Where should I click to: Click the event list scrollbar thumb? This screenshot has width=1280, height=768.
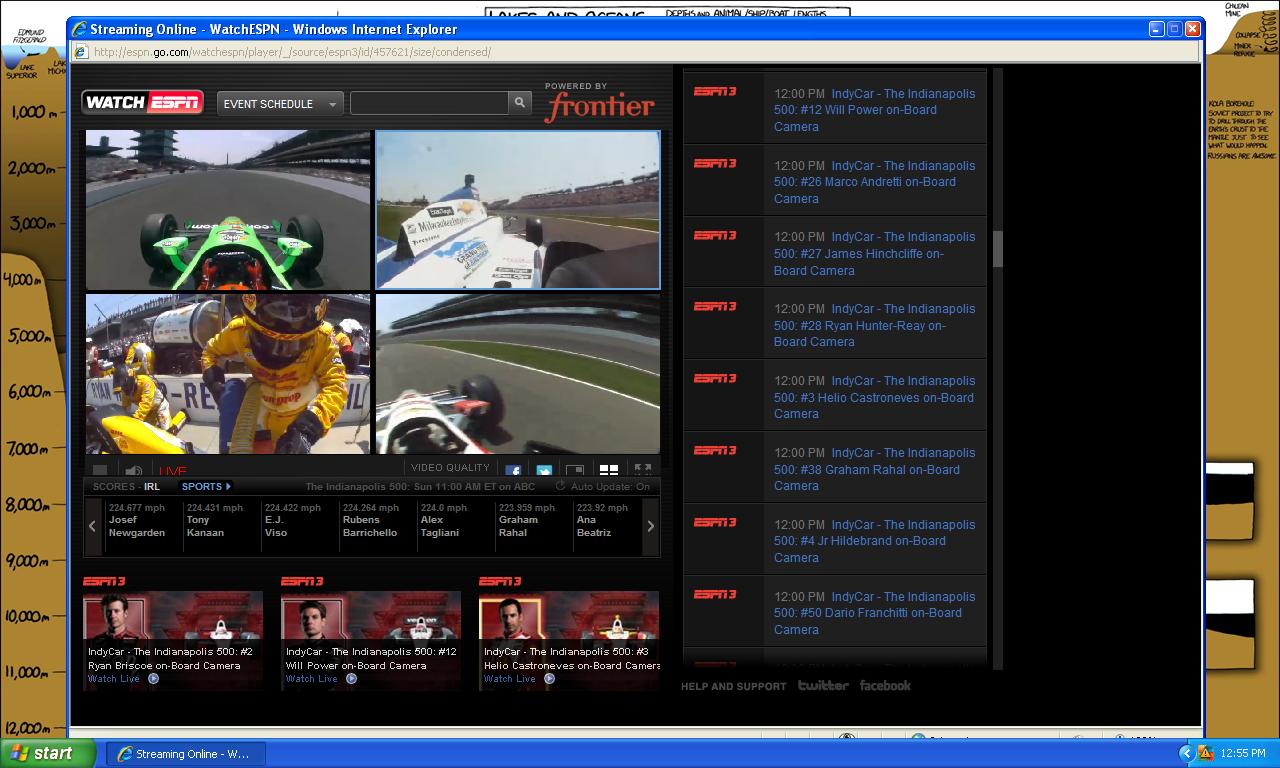pyautogui.click(x=997, y=248)
